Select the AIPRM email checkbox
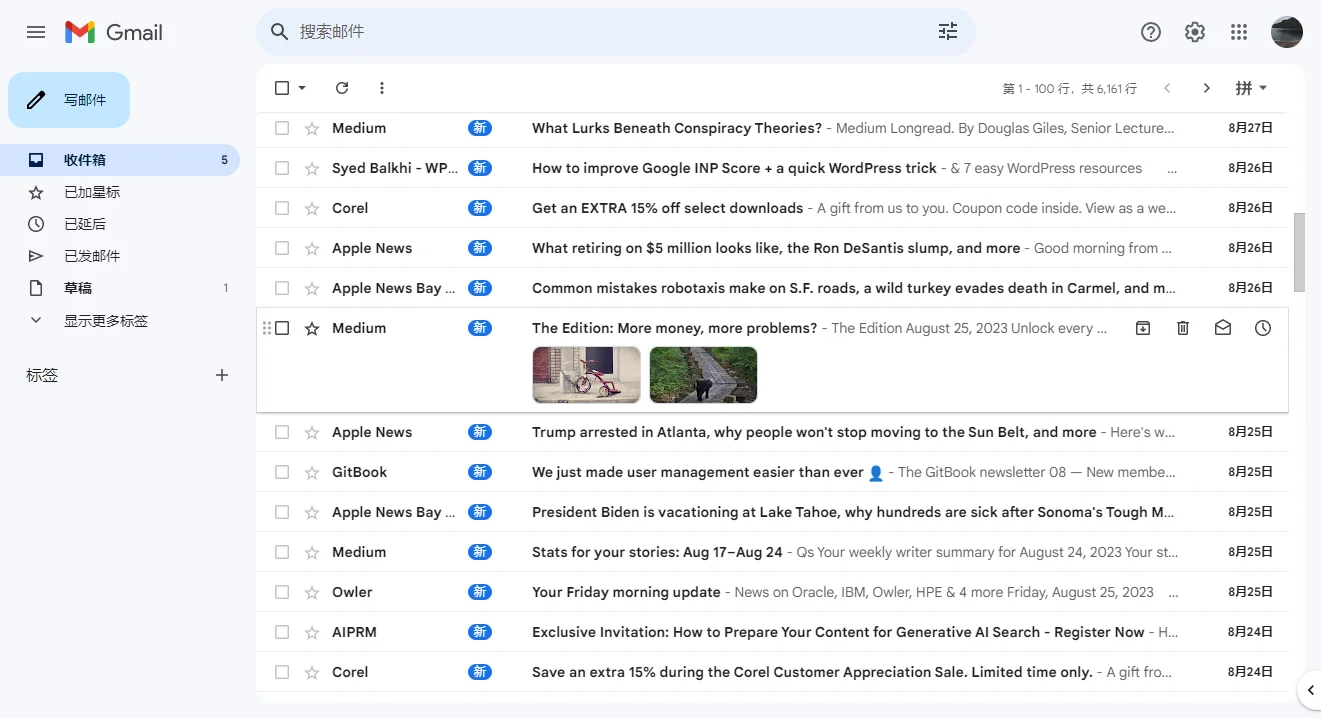The width and height of the screenshot is (1321, 718). tap(282, 632)
